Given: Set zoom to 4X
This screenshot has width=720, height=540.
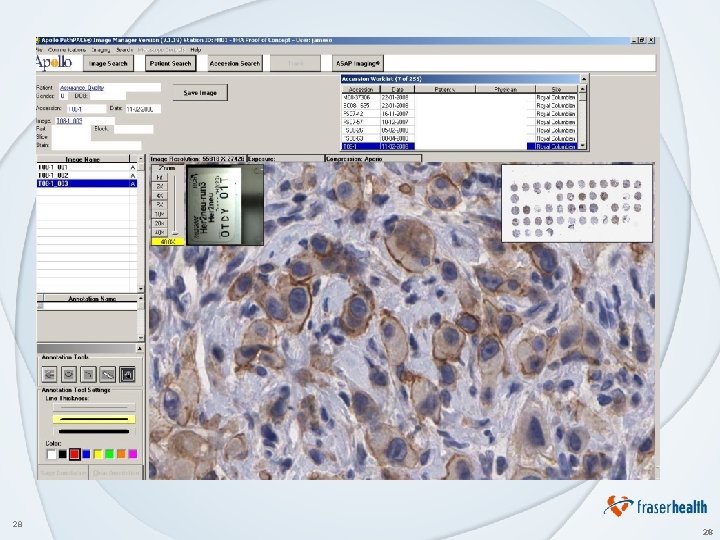Looking at the screenshot, I should [160, 196].
